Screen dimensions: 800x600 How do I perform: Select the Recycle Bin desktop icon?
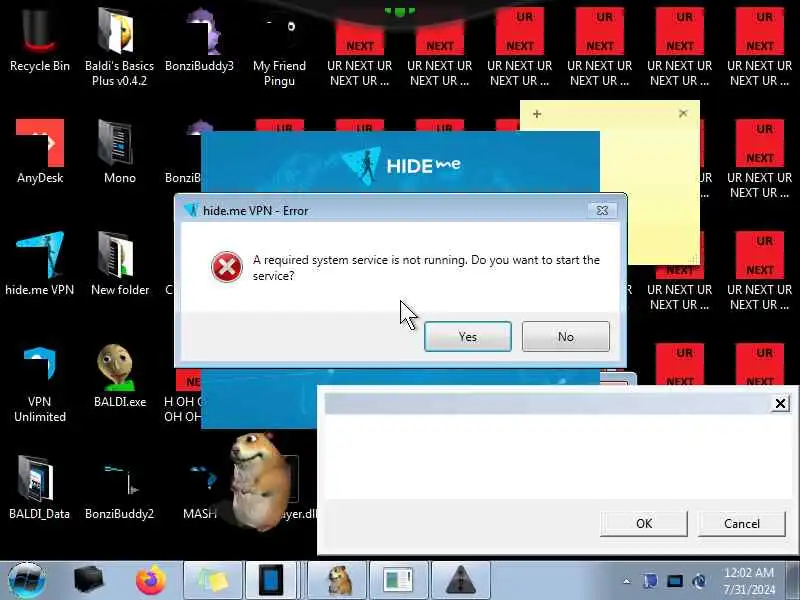pyautogui.click(x=40, y=41)
